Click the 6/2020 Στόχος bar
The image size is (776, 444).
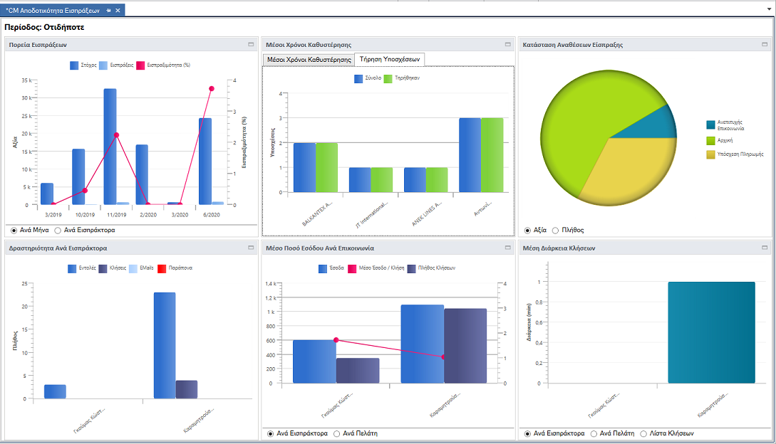[205, 161]
